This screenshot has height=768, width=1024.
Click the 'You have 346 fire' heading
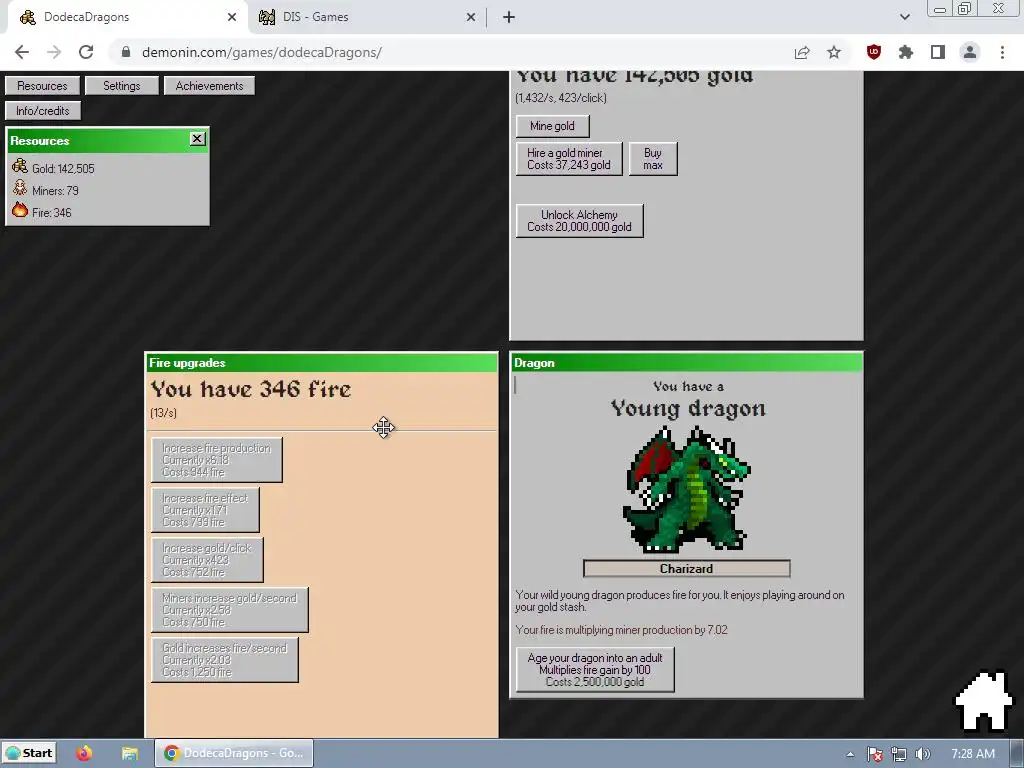click(x=251, y=389)
